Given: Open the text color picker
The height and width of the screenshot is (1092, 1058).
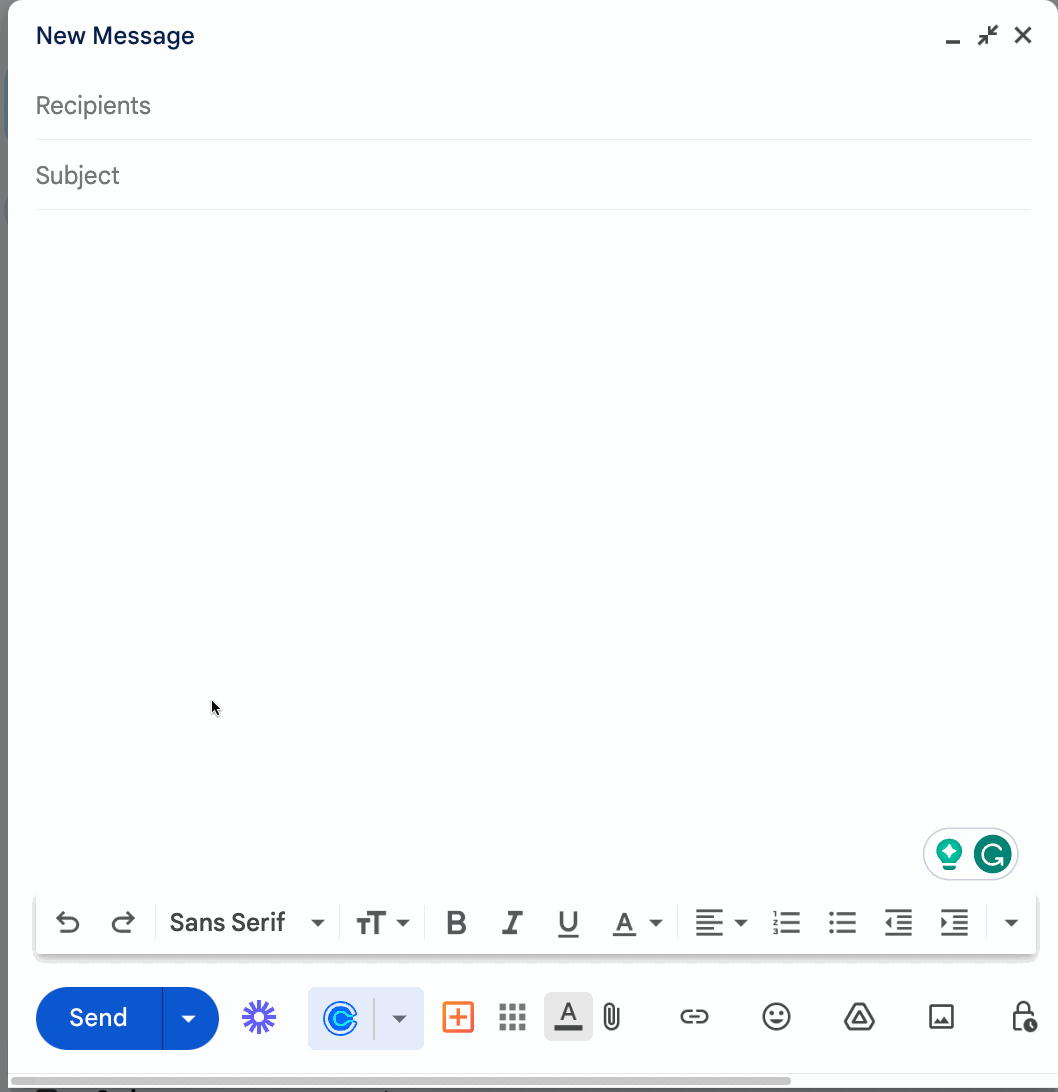Looking at the screenshot, I should click(637, 922).
